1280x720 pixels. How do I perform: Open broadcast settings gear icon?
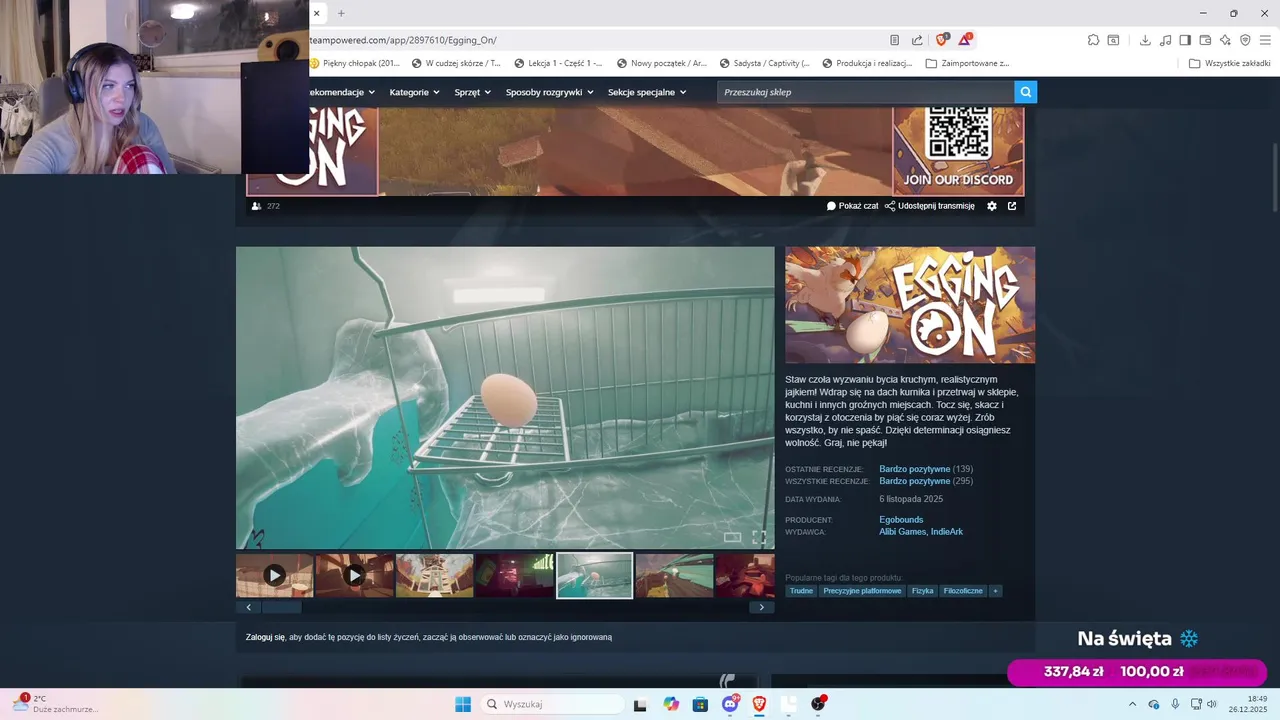(992, 206)
